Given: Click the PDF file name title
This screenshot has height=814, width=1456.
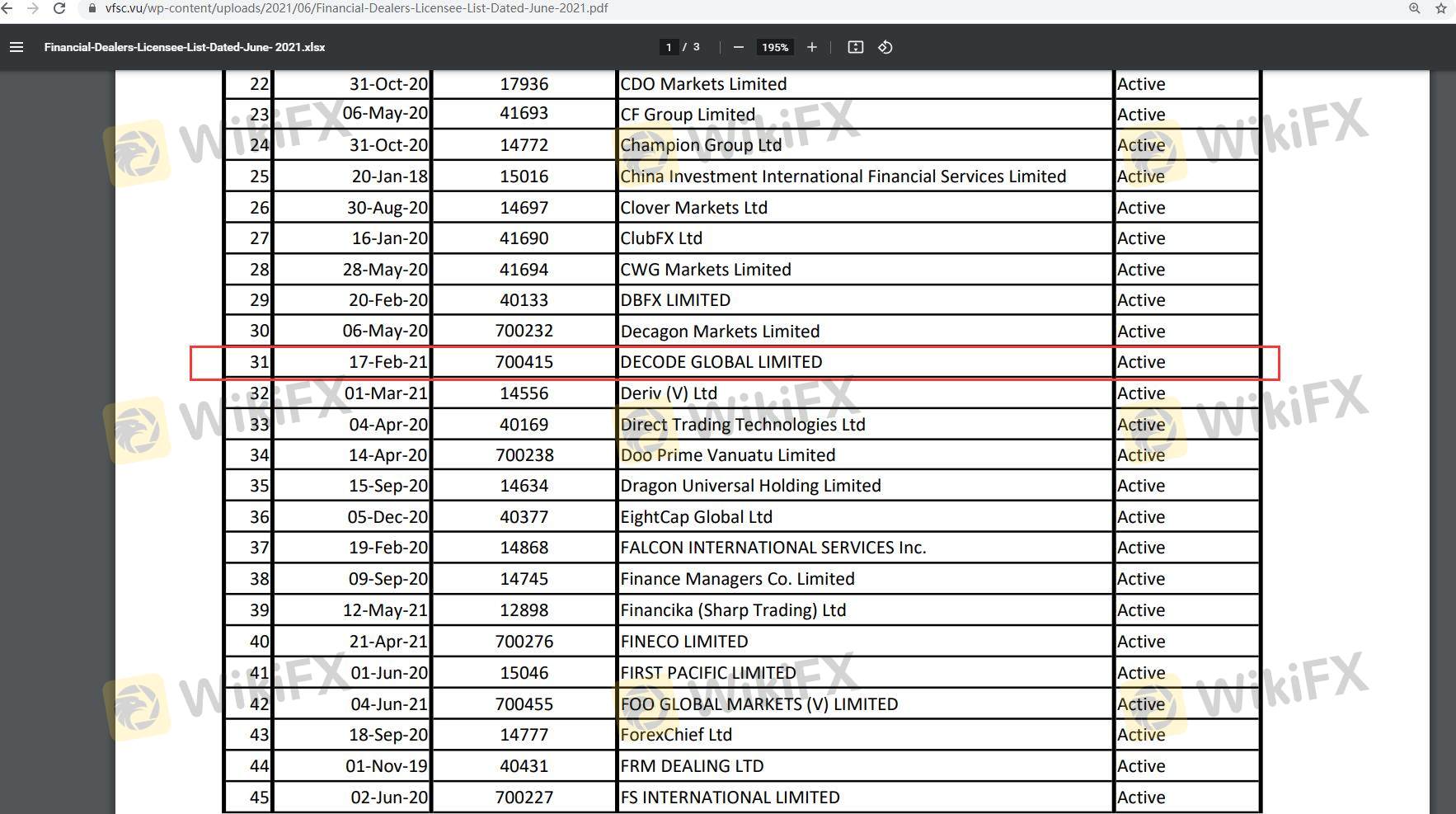Looking at the screenshot, I should coord(185,47).
